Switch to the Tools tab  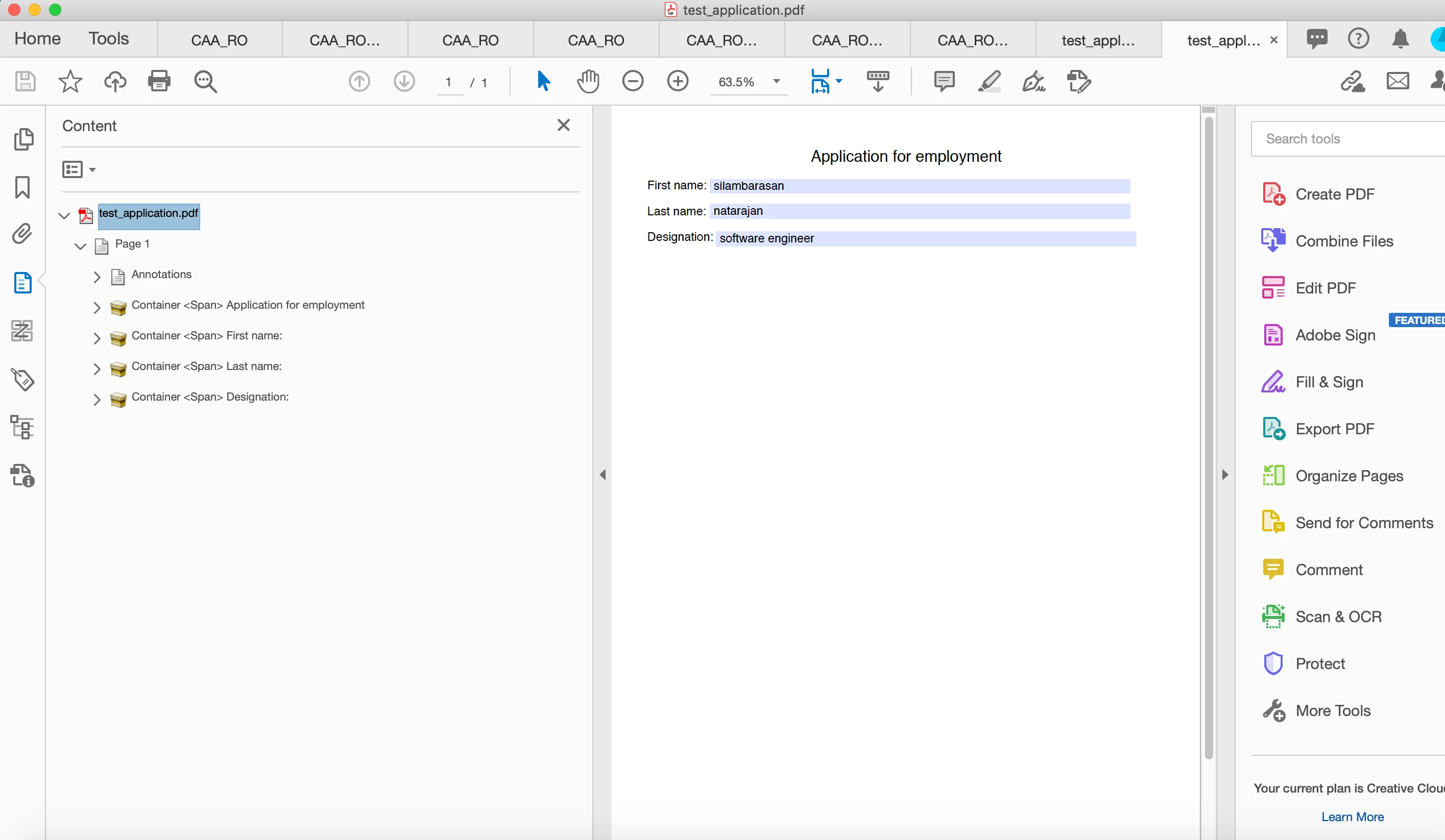(x=108, y=38)
